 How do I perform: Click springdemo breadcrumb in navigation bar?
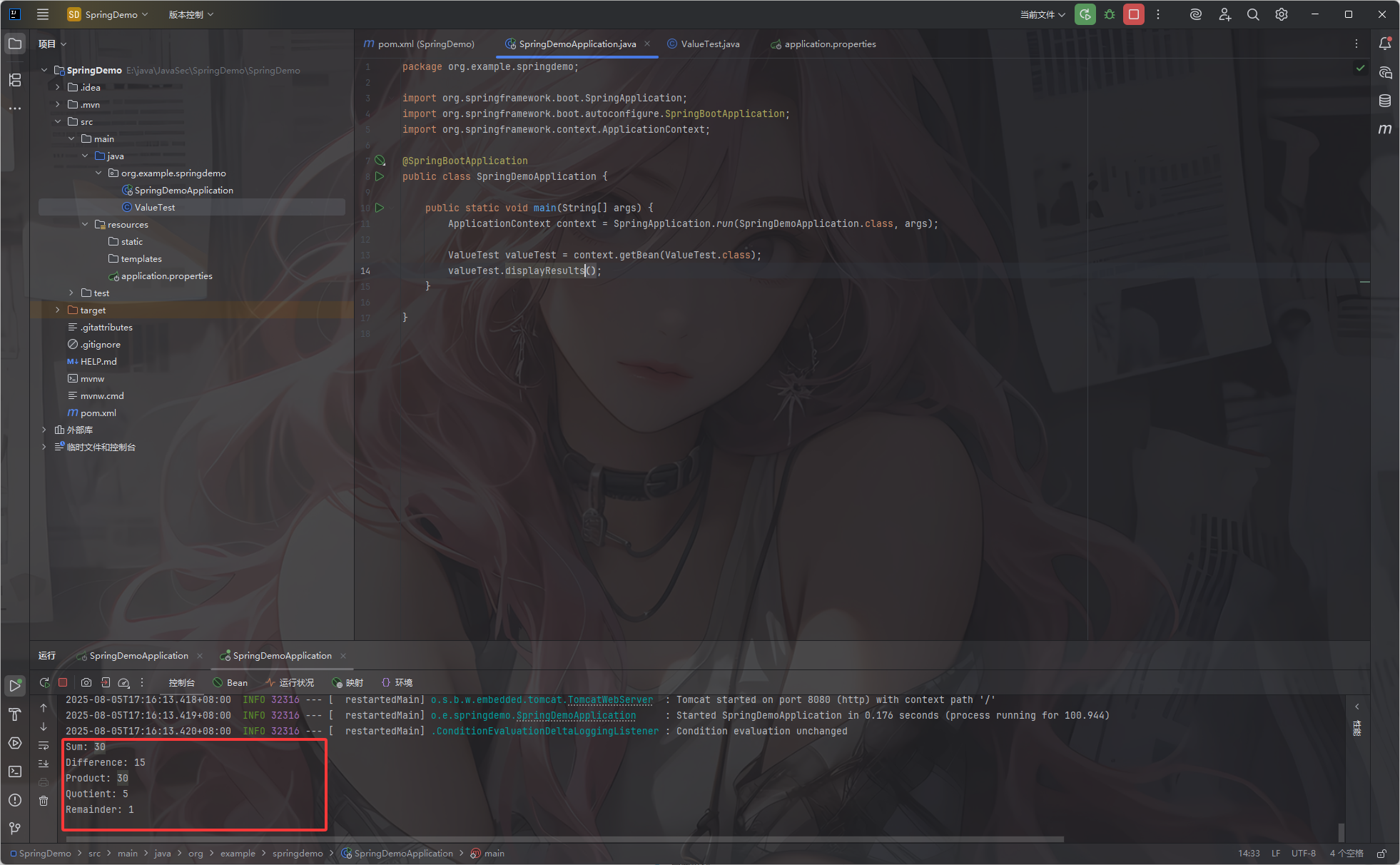pos(298,854)
